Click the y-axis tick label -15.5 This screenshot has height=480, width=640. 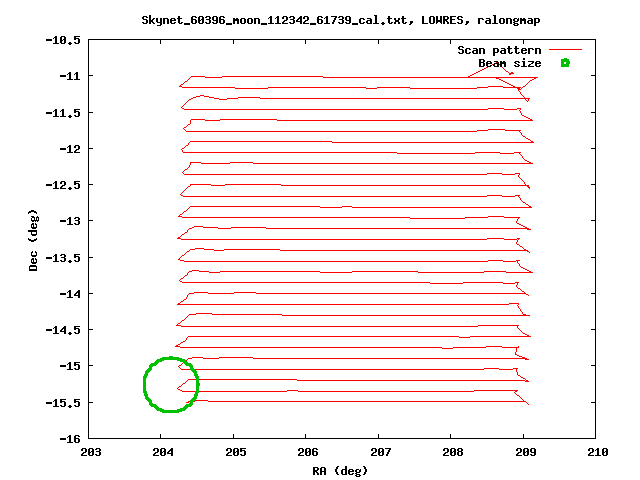coord(63,402)
